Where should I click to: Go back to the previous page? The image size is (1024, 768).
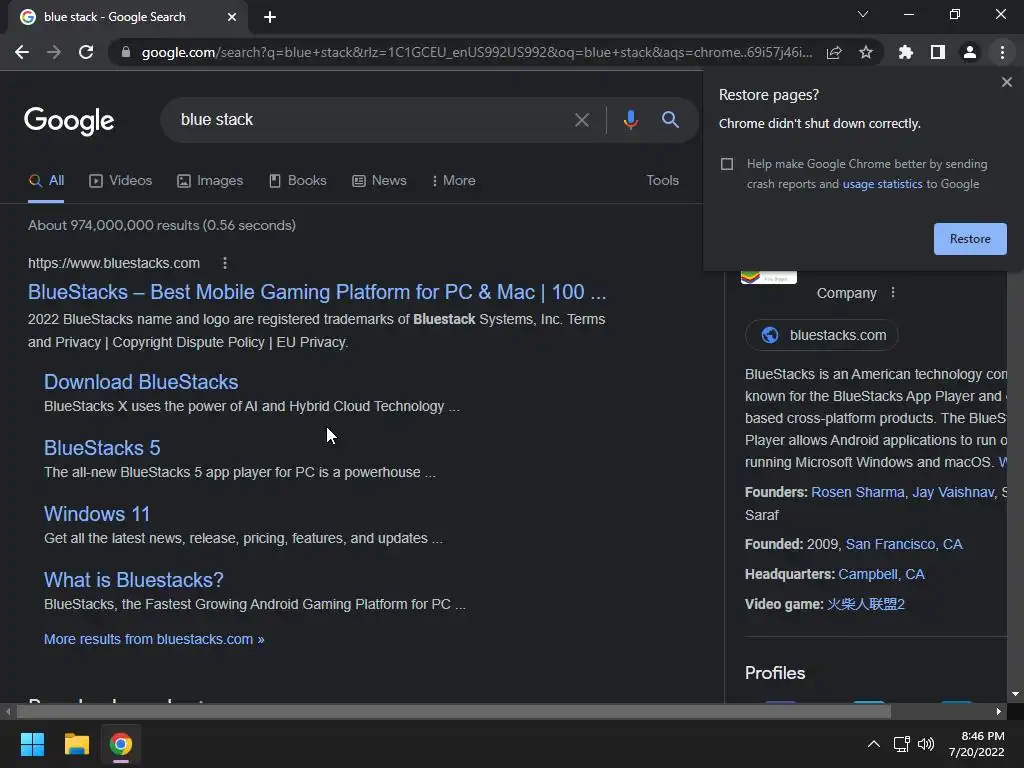(x=22, y=52)
